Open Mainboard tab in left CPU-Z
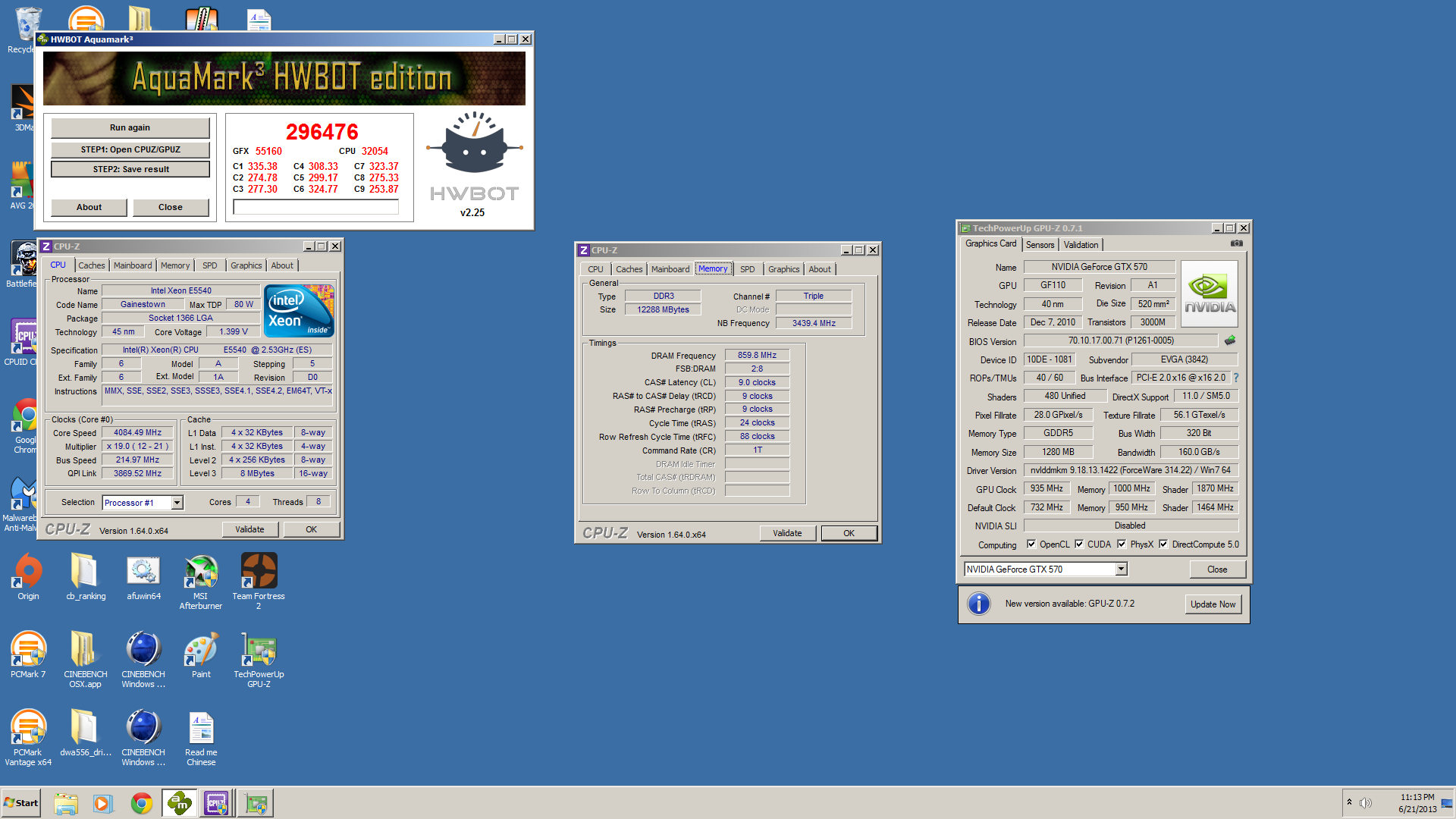This screenshot has height=819, width=1456. point(133,265)
